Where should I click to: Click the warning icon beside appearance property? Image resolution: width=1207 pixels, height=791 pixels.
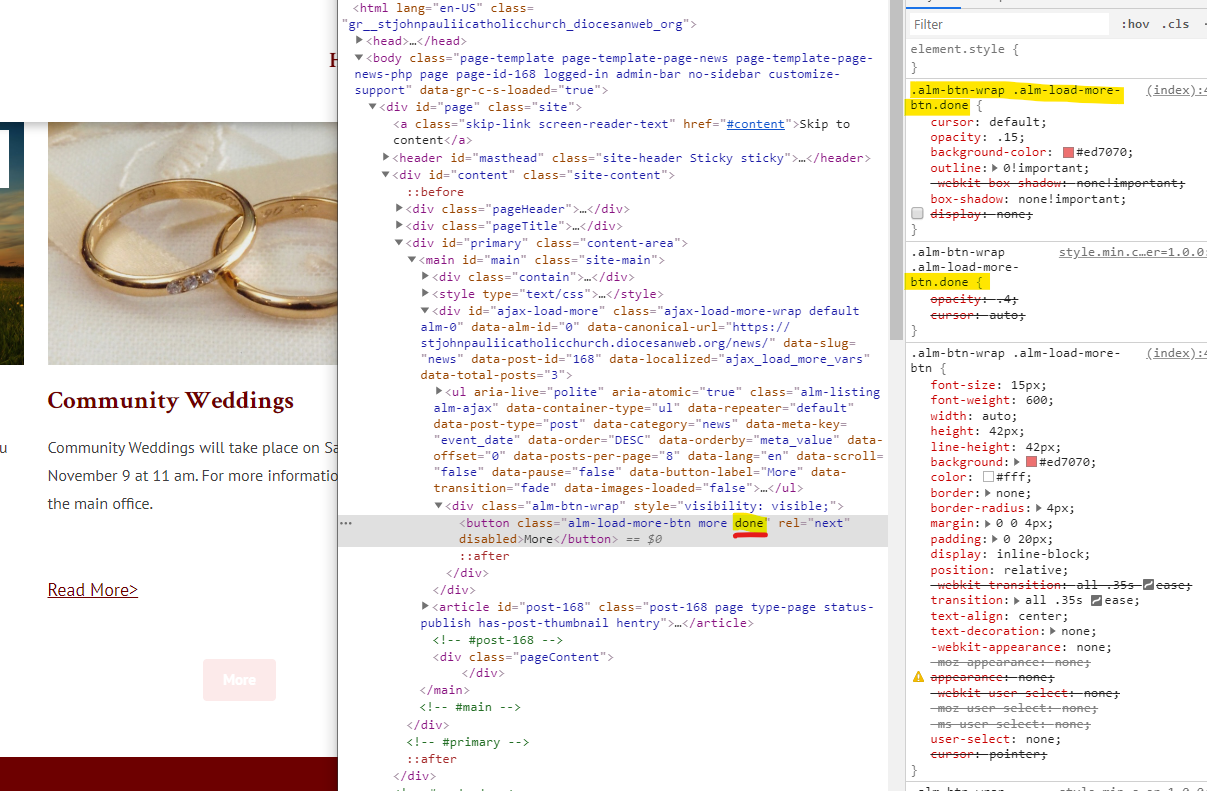pyautogui.click(x=918, y=677)
